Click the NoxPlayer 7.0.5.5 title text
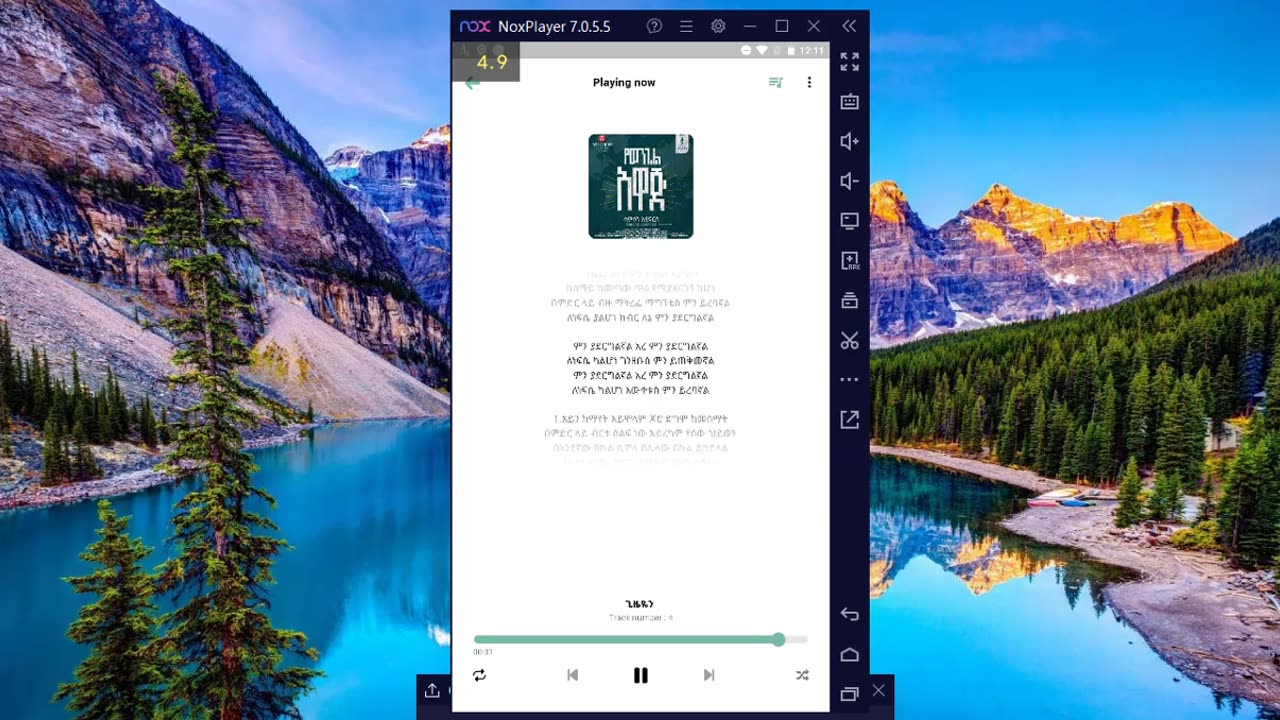Viewport: 1280px width, 720px height. (554, 26)
